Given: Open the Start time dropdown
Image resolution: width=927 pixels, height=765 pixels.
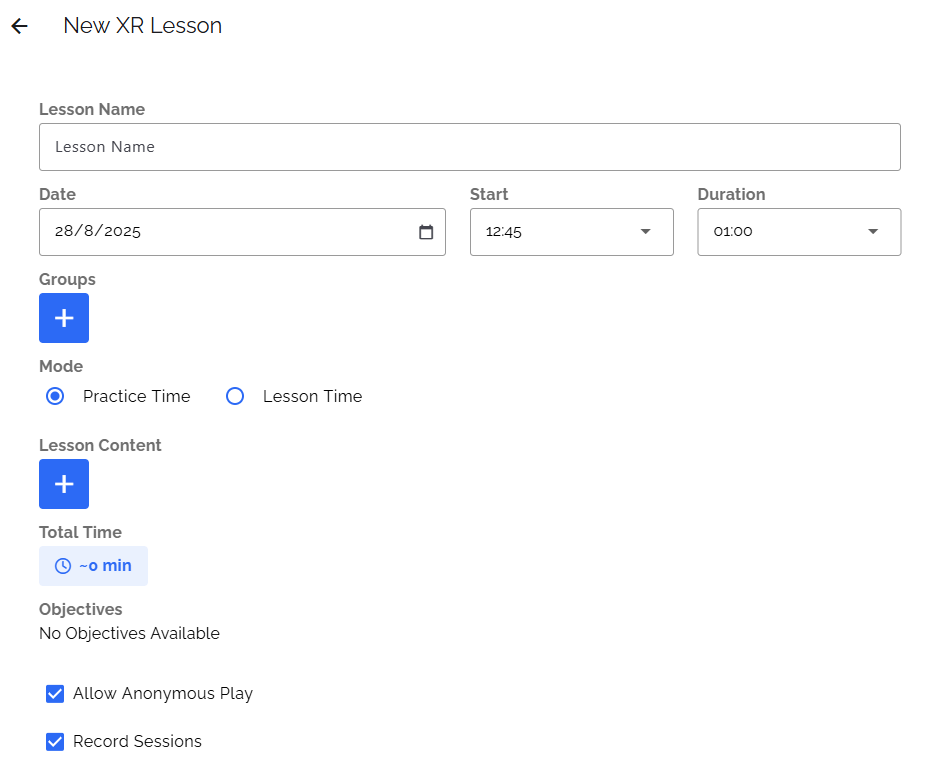Looking at the screenshot, I should [x=572, y=232].
